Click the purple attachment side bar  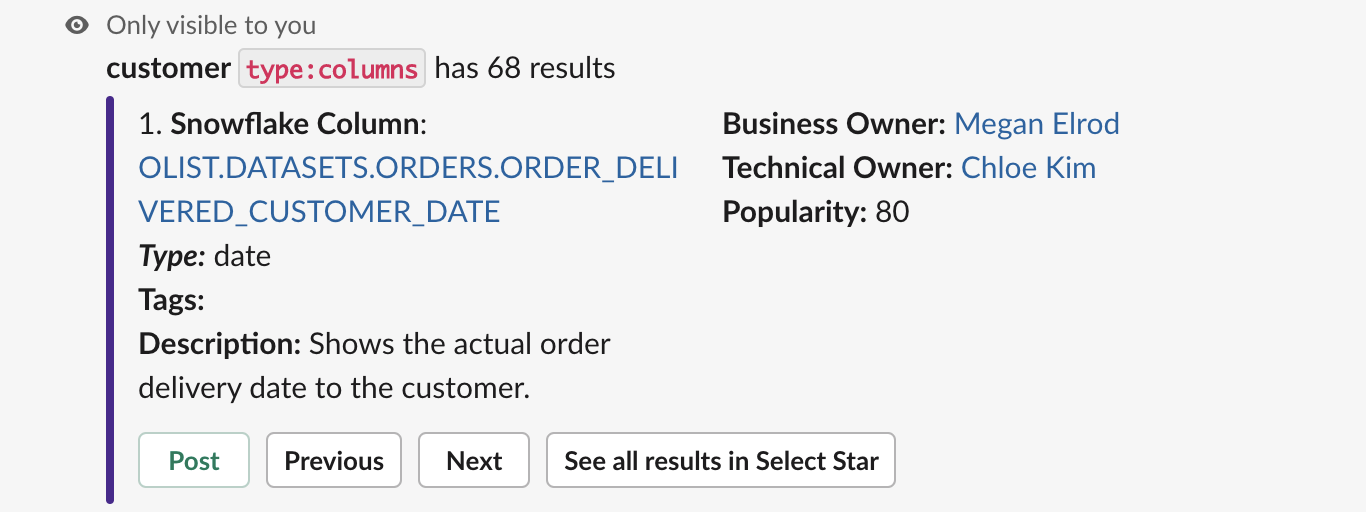pyautogui.click(x=110, y=300)
